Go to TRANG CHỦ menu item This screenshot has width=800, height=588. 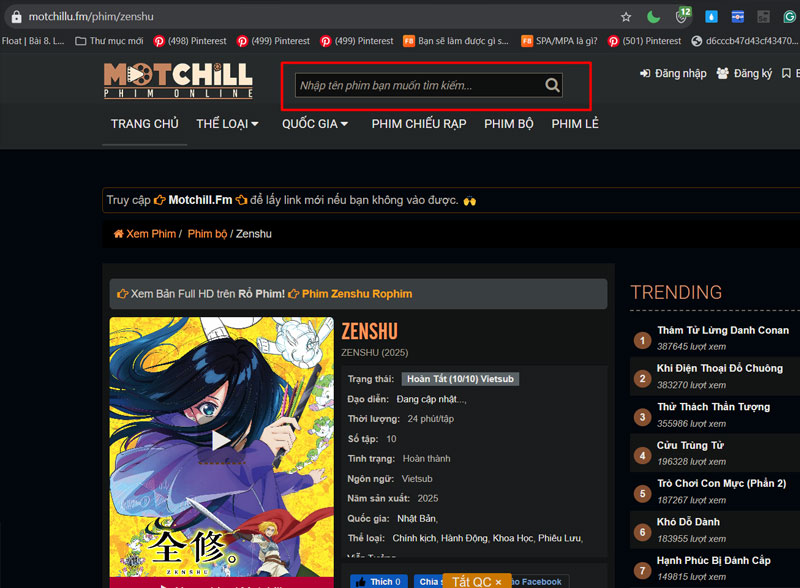[x=145, y=124]
